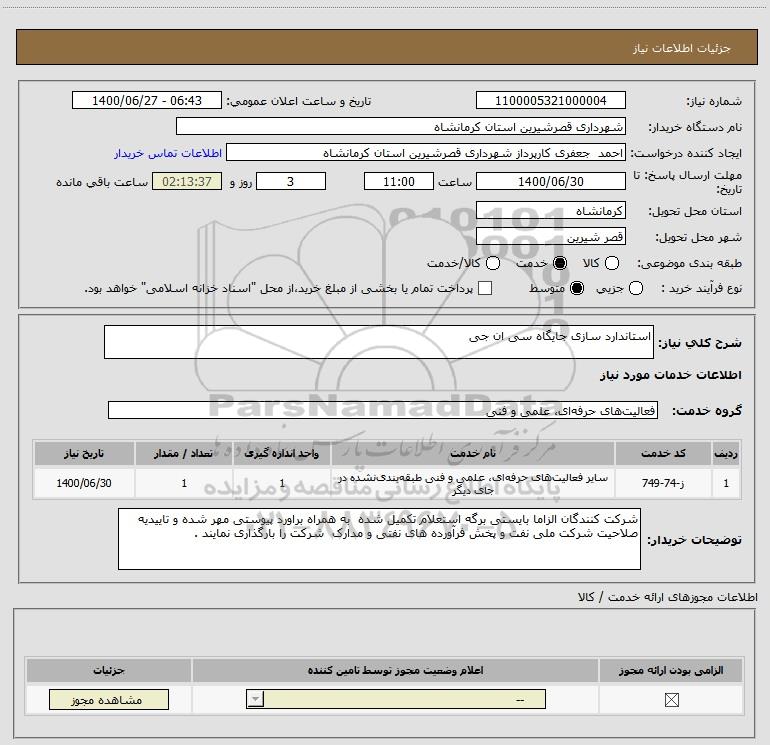Click the نام خدمت column header
This screenshot has height=745, width=770.
472,453
